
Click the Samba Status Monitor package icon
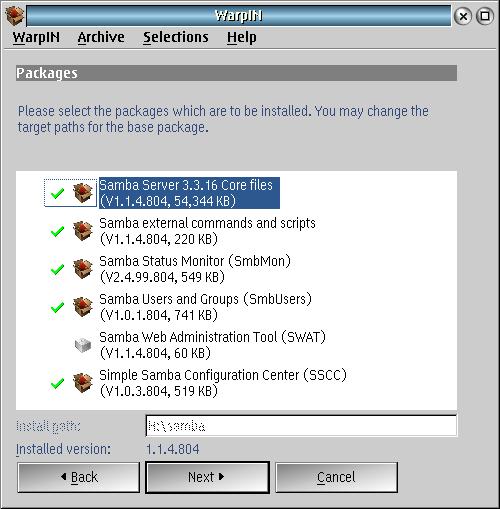pyautogui.click(x=83, y=269)
